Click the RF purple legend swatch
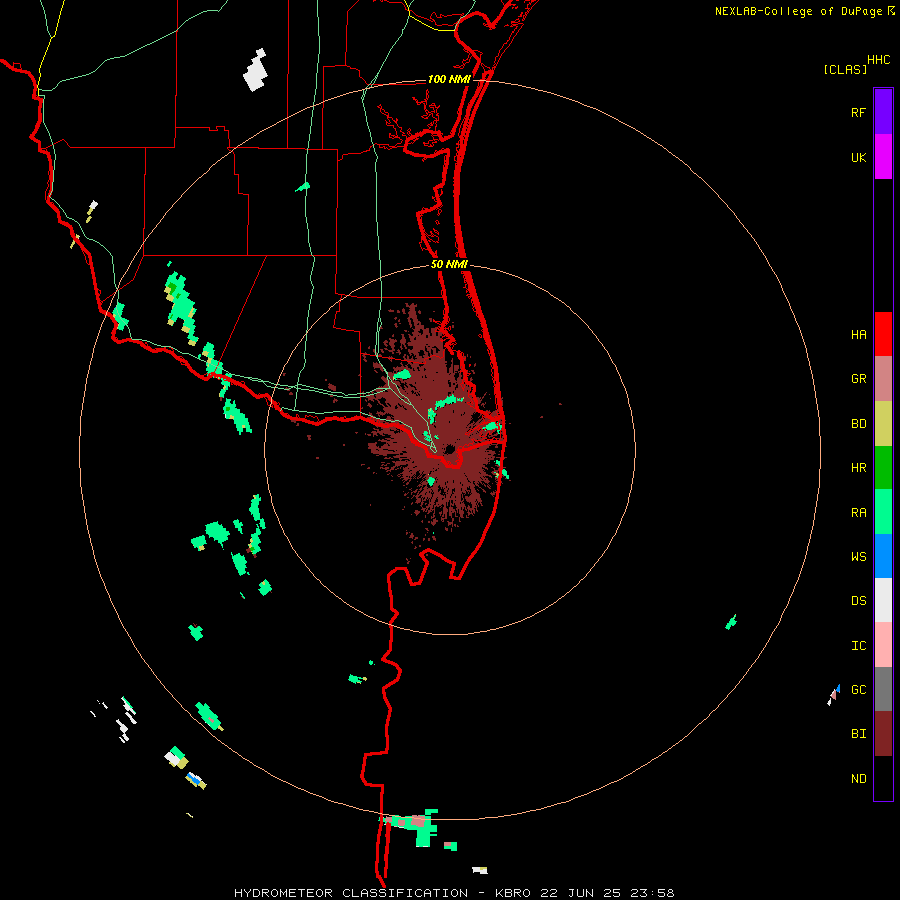This screenshot has height=900, width=900. point(883,112)
